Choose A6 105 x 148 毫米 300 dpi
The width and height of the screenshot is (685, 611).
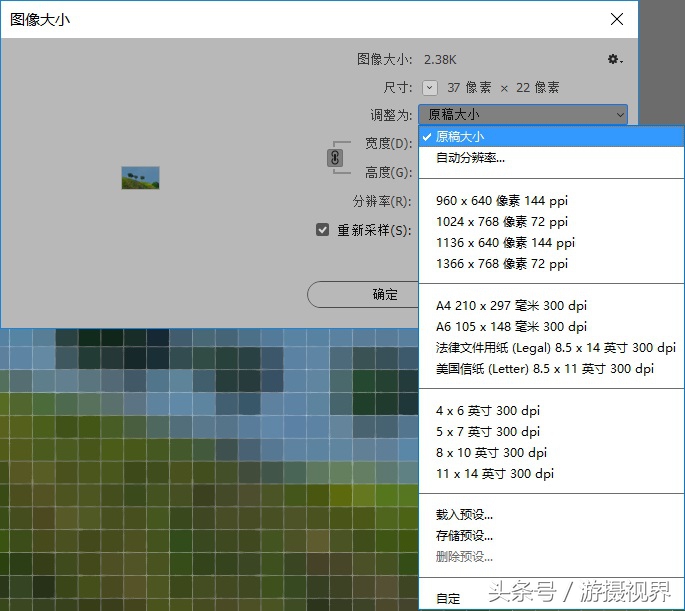(551, 326)
